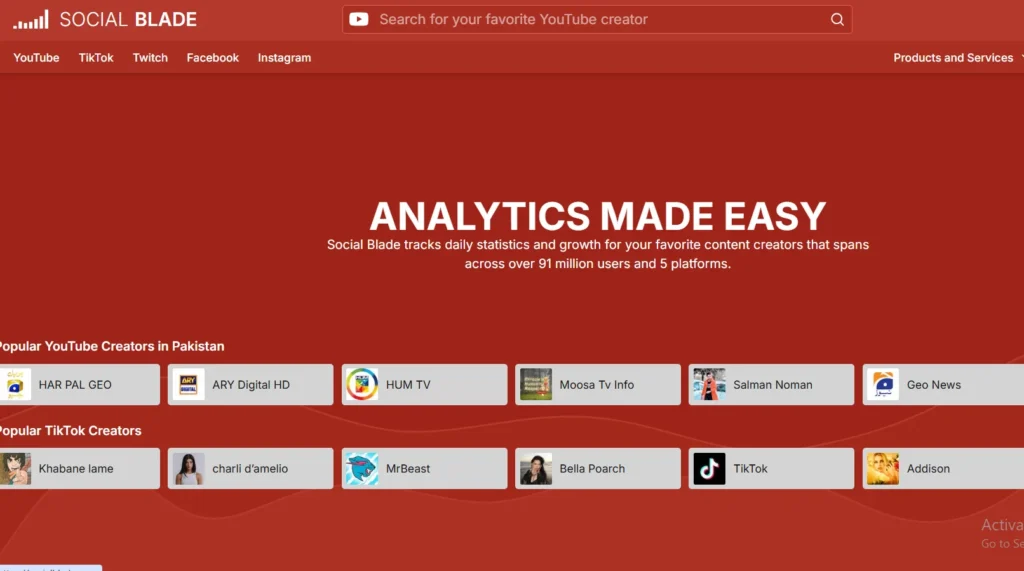Click the HUM TV circular logo

(362, 384)
